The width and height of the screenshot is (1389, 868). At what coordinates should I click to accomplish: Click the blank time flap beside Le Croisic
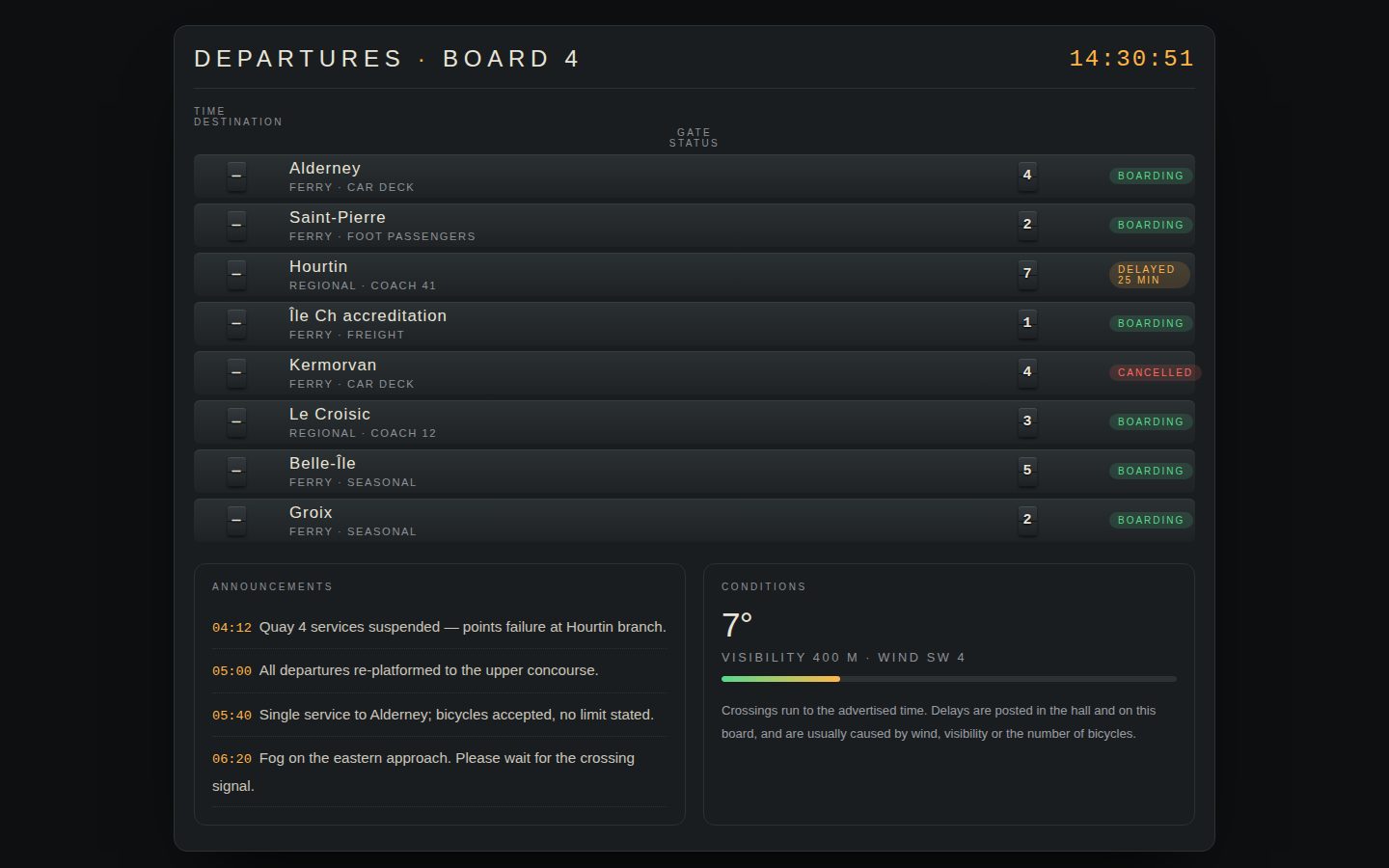tap(236, 421)
